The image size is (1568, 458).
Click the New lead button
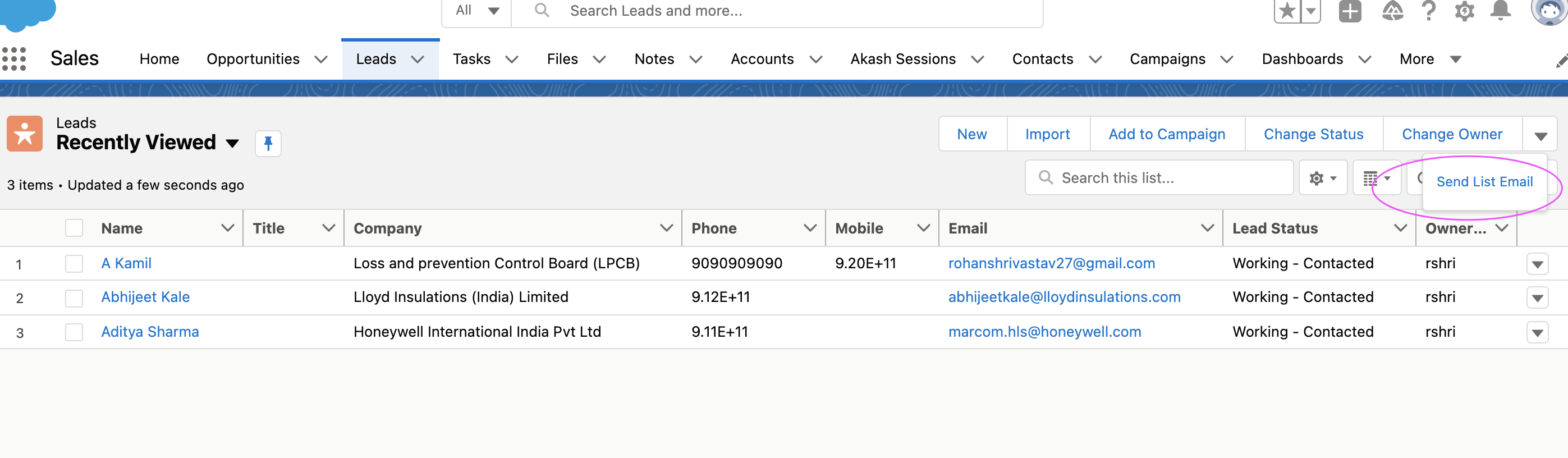click(x=971, y=134)
